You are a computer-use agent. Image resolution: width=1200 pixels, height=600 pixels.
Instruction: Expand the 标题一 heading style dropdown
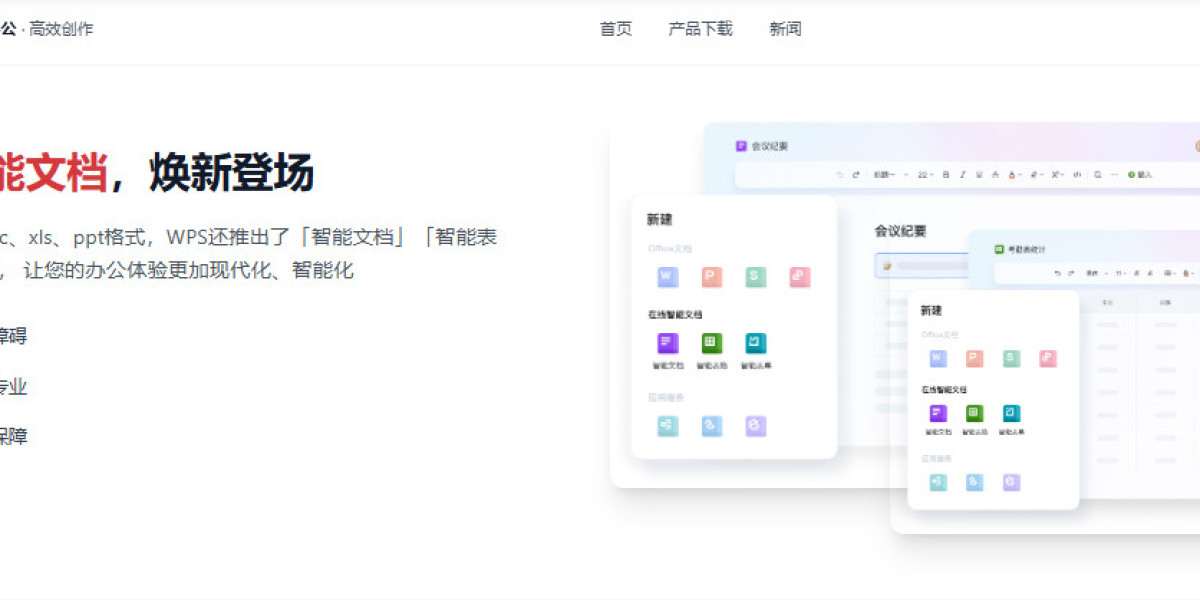click(x=891, y=174)
